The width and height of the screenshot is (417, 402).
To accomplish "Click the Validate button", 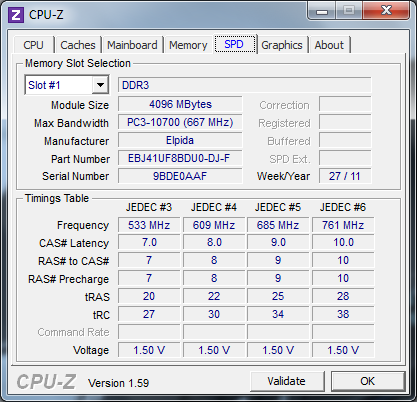I will pos(287,381).
